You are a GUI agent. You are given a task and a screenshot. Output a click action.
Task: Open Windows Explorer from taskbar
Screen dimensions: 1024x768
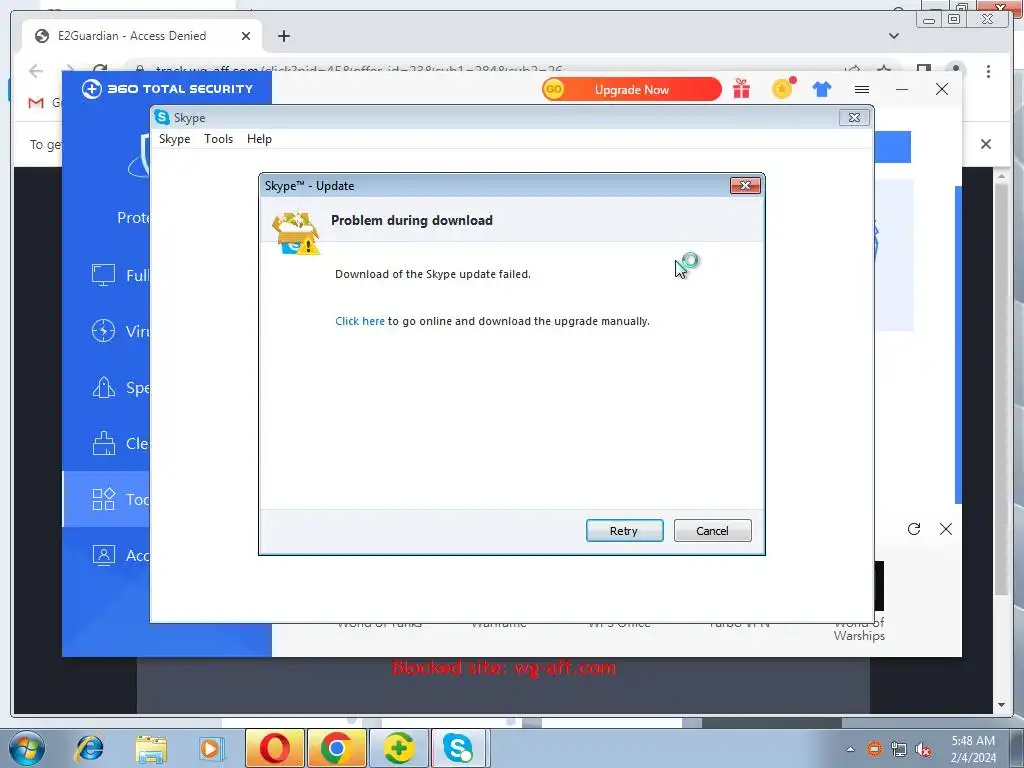click(x=151, y=748)
